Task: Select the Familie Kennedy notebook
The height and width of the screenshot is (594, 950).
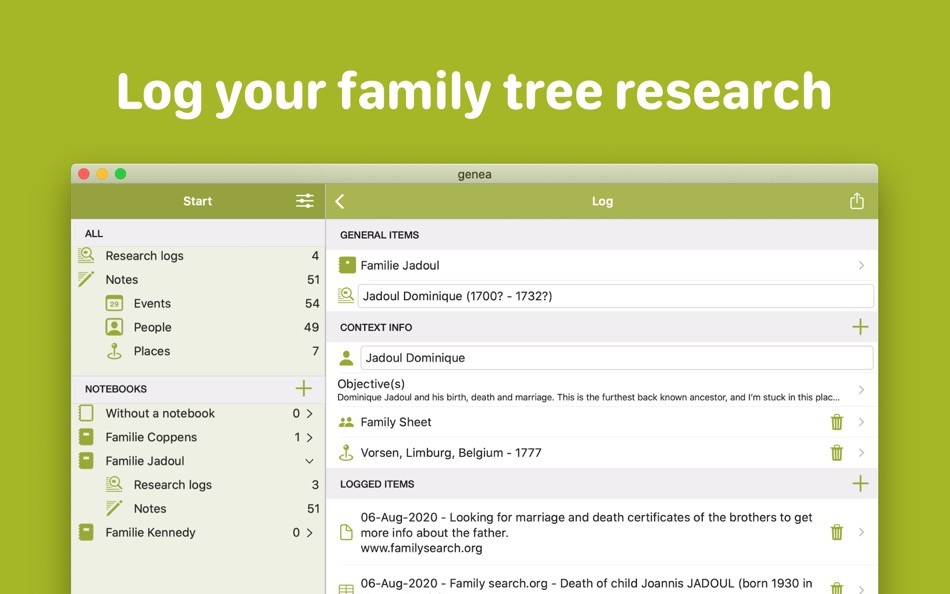Action: click(198, 533)
